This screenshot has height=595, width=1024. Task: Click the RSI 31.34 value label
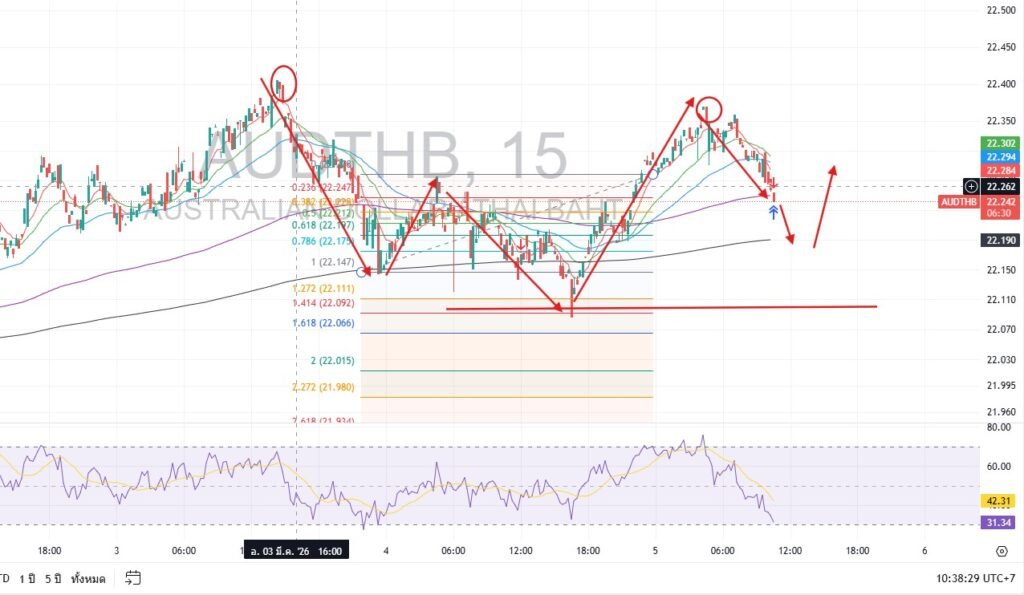coord(1001,522)
